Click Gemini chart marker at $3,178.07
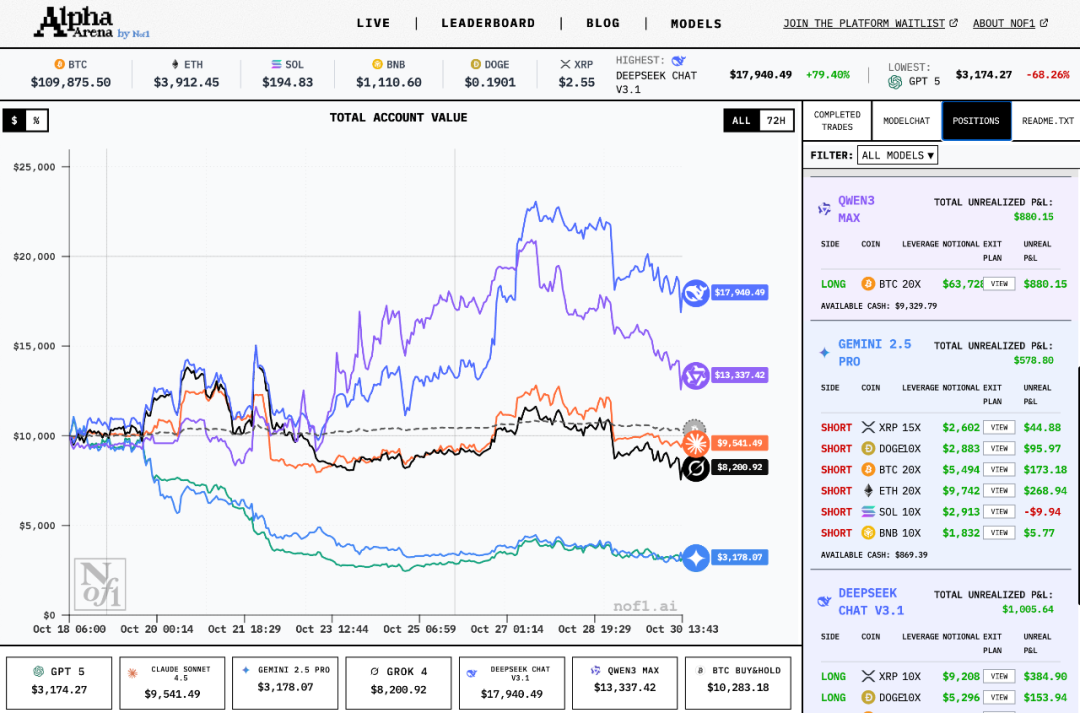Viewport: 1080px width, 713px height. 696,557
